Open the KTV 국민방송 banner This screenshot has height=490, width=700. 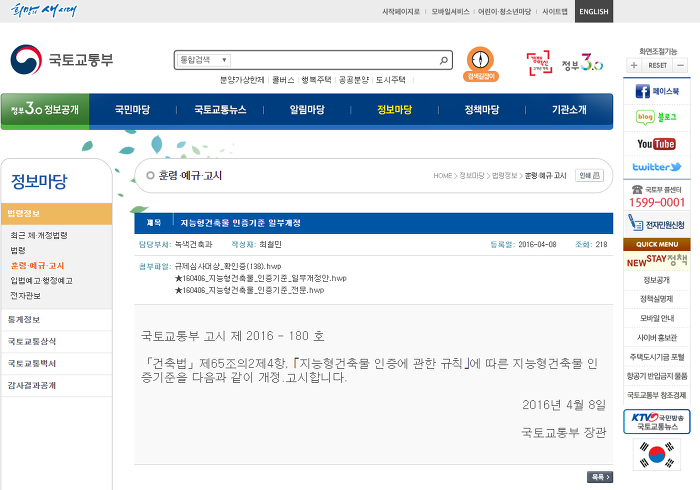tap(657, 421)
